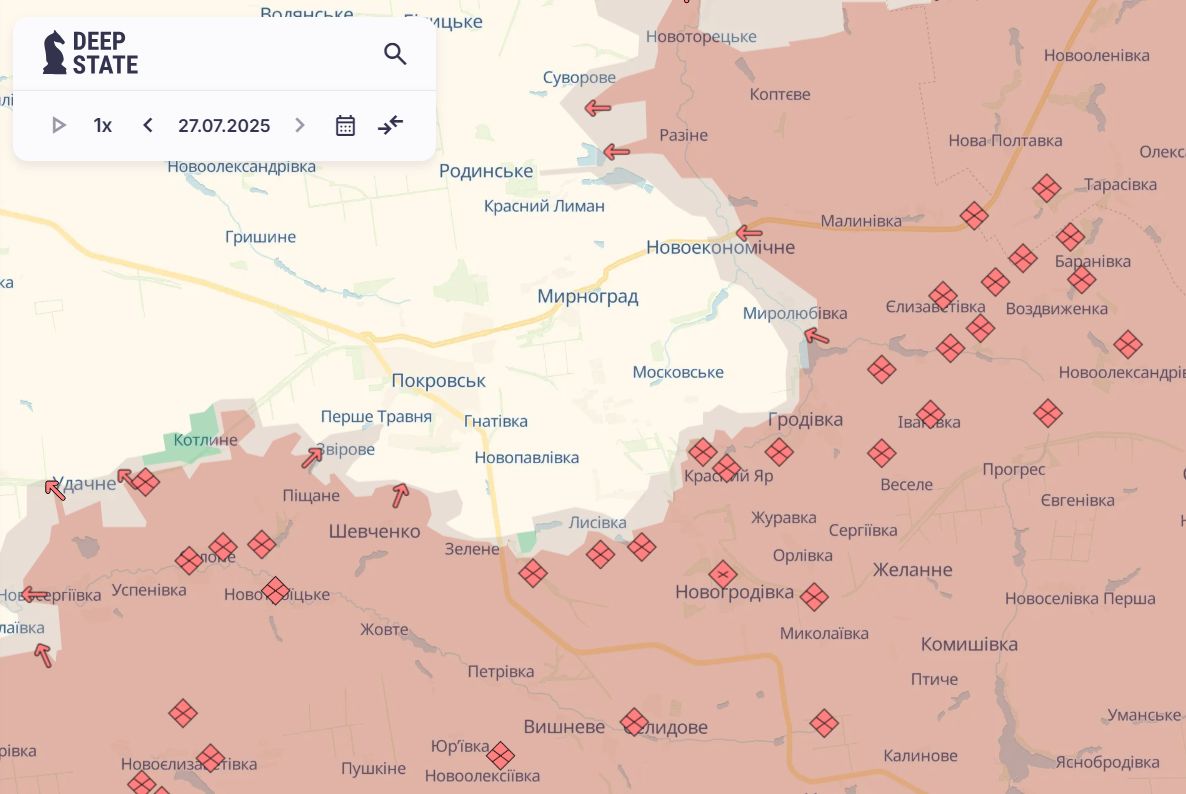1186x794 pixels.
Task: Select the unit marker above Новогродівка label
Action: 722,574
